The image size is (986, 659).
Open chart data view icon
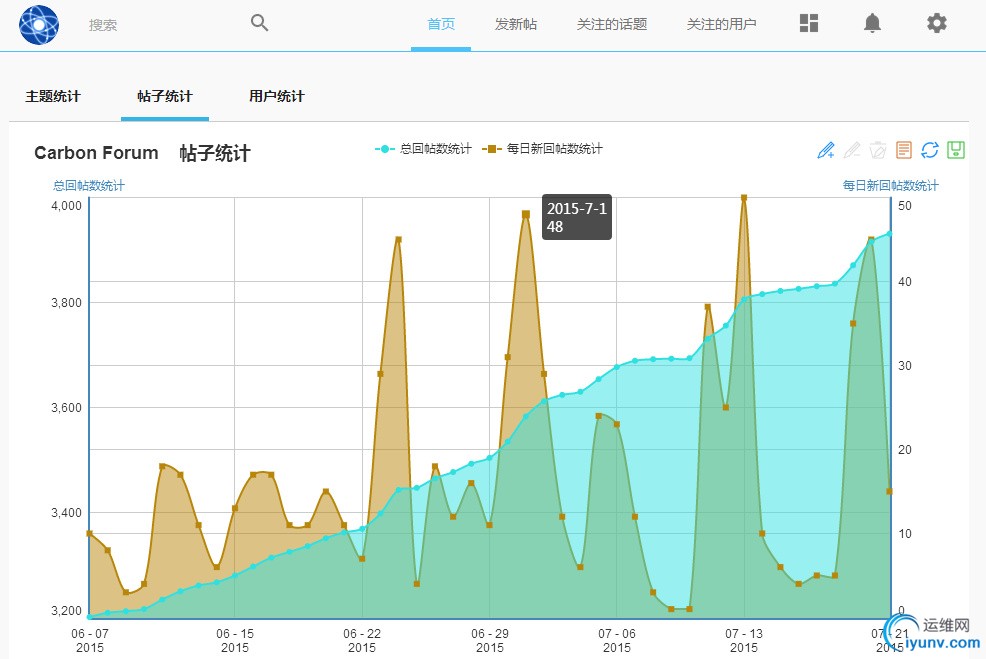(x=904, y=150)
